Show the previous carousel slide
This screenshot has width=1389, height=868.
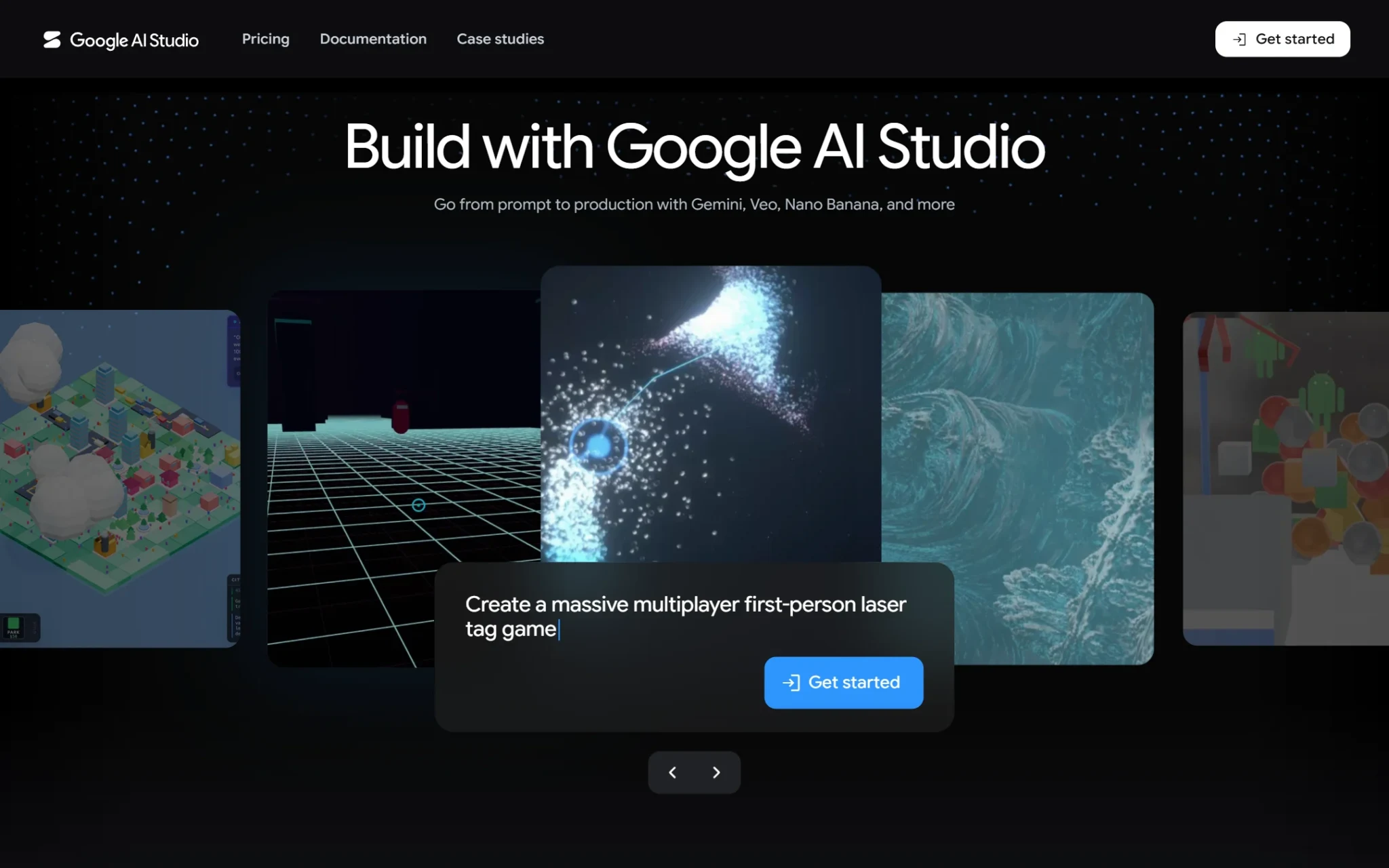(x=672, y=772)
